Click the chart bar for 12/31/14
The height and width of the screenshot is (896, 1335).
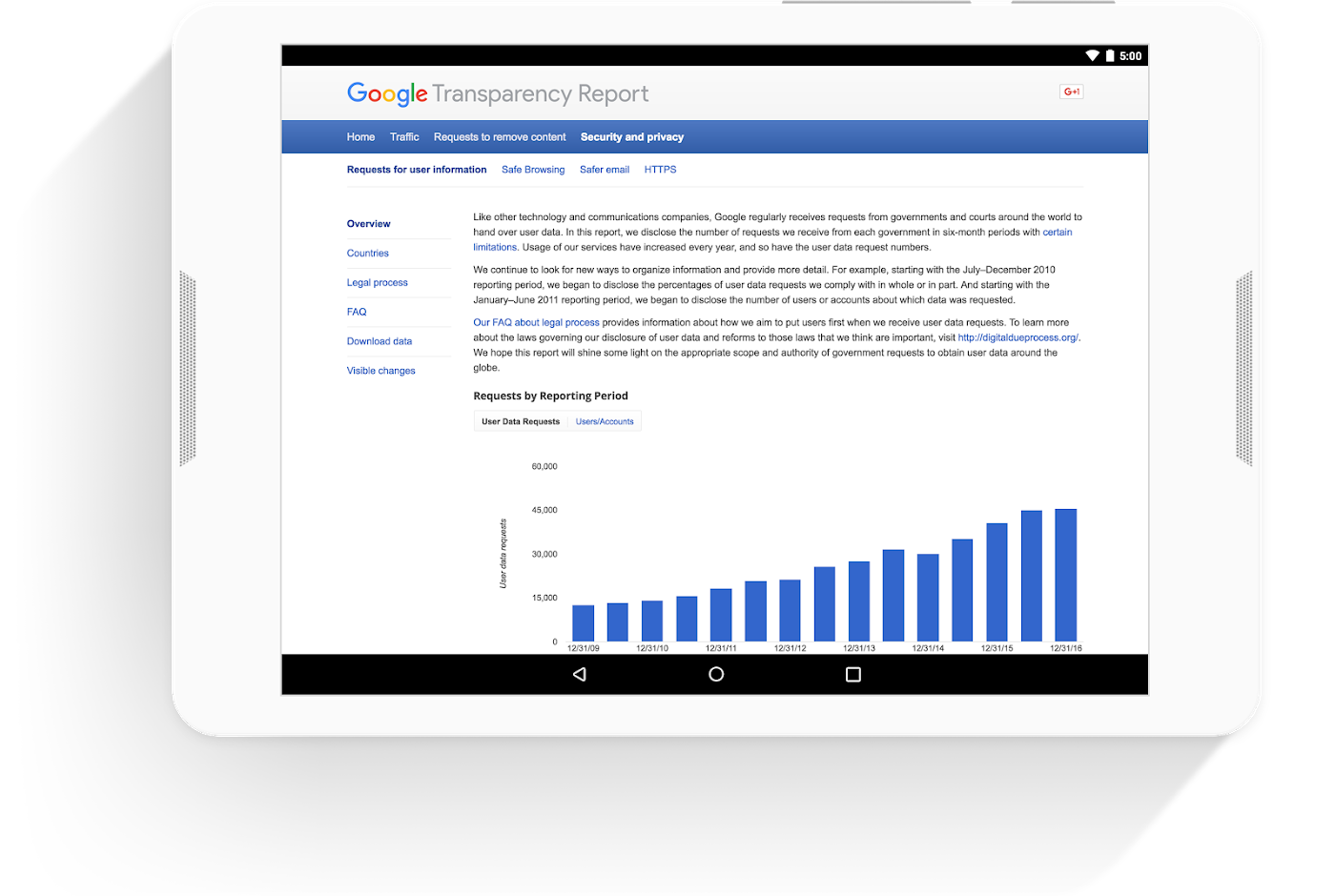coord(928,598)
